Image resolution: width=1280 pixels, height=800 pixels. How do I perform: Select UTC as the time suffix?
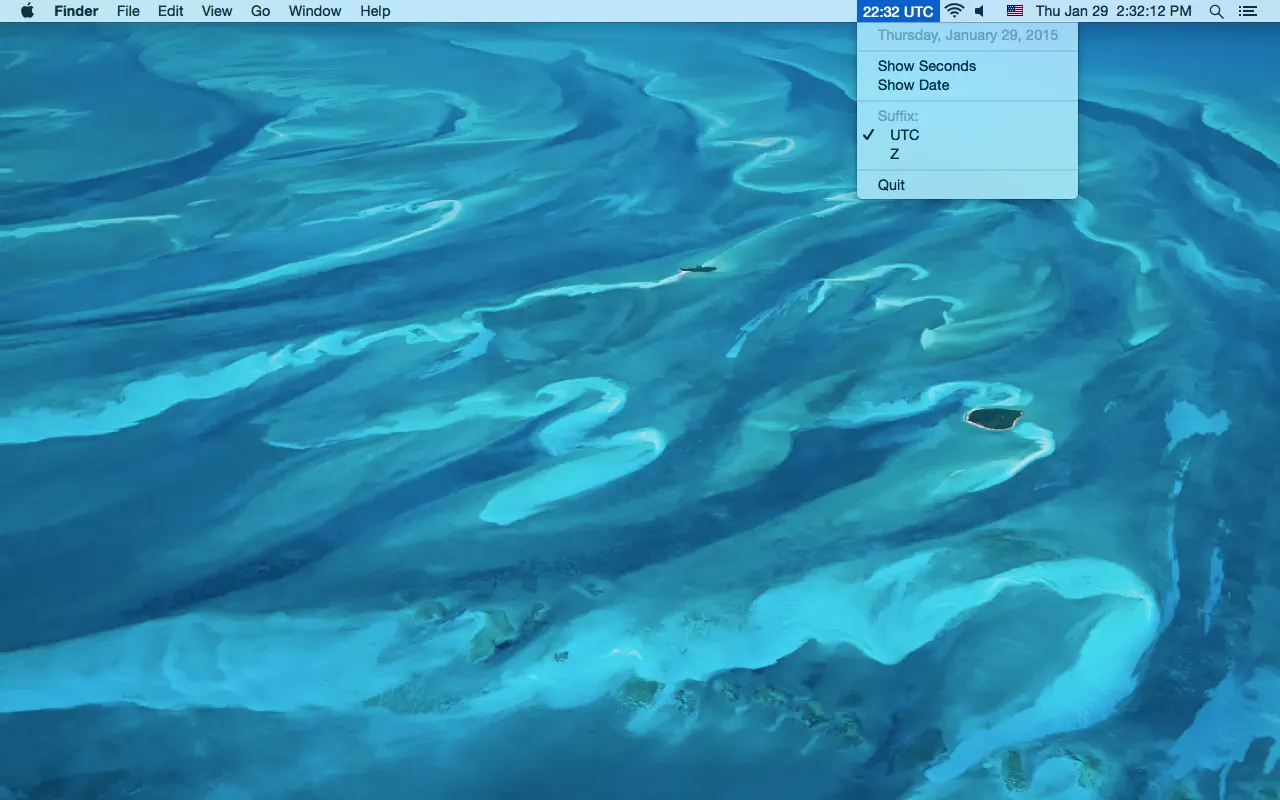[904, 134]
